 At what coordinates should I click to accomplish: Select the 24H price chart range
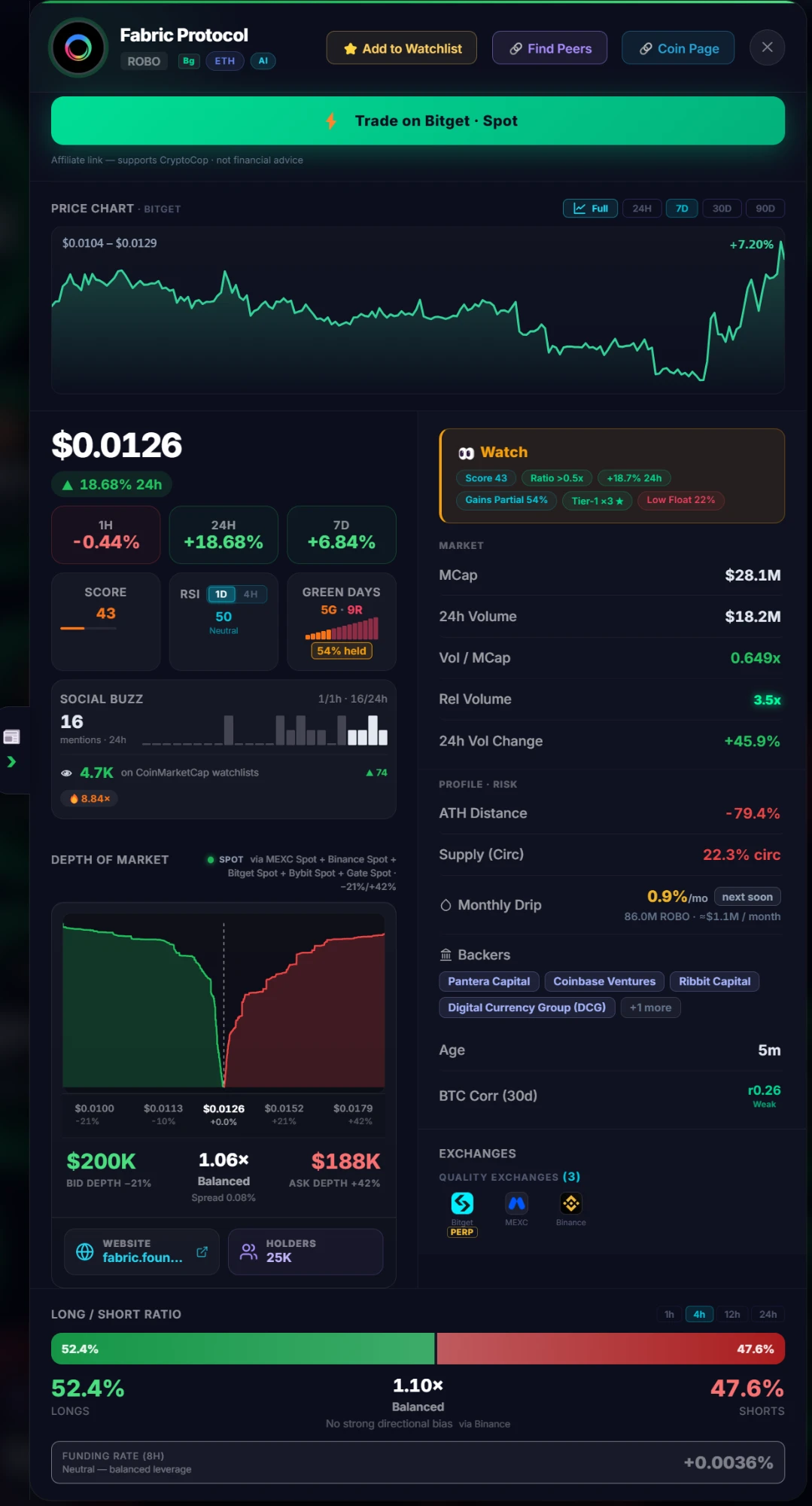tap(642, 209)
